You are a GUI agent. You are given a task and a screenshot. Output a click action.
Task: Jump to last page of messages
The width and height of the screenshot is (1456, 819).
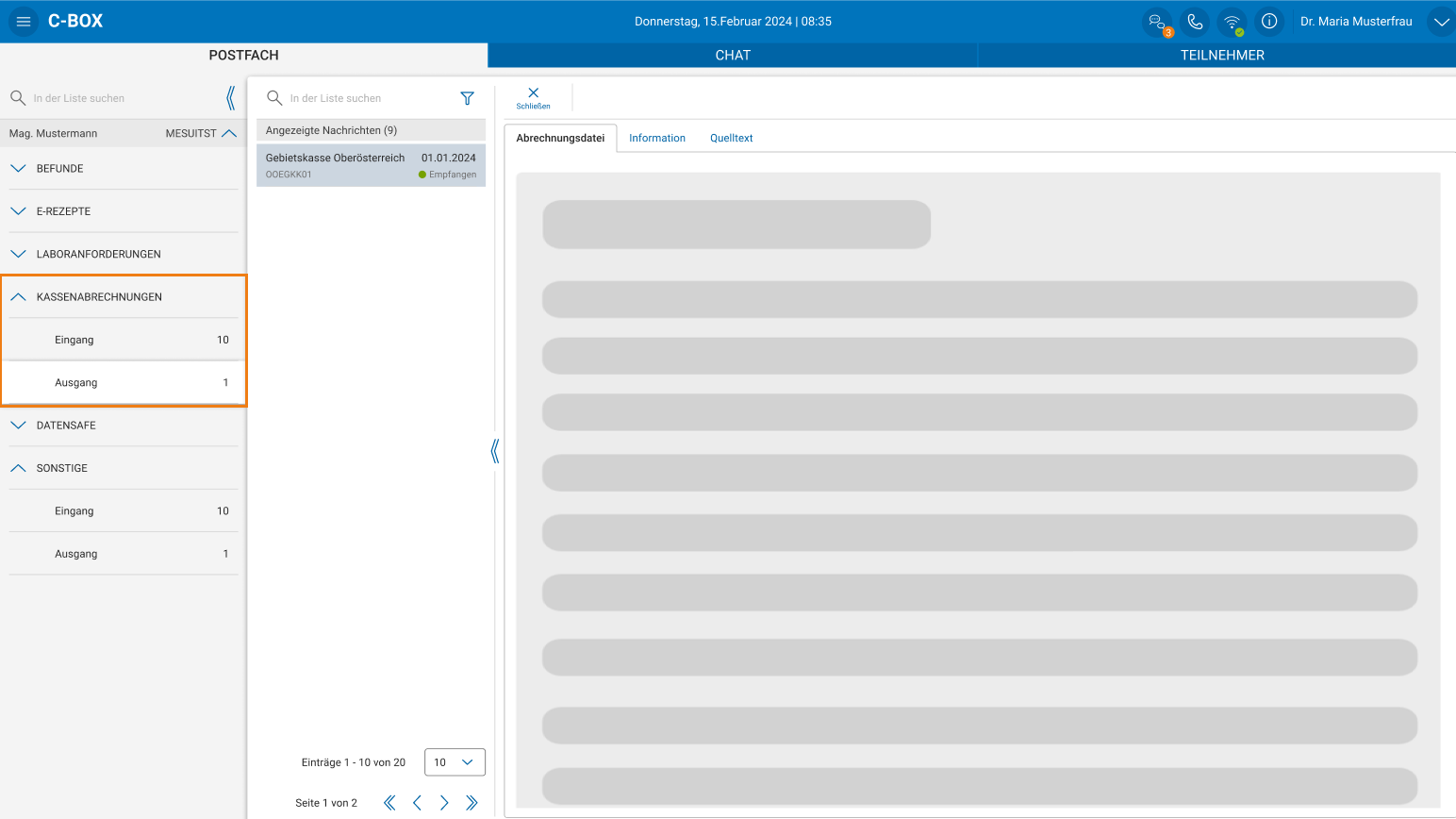(x=472, y=803)
